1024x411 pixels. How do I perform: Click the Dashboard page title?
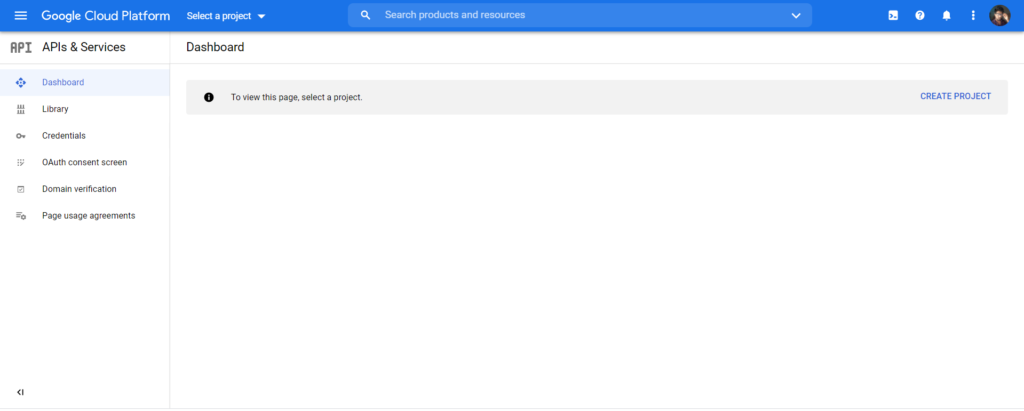[215, 47]
